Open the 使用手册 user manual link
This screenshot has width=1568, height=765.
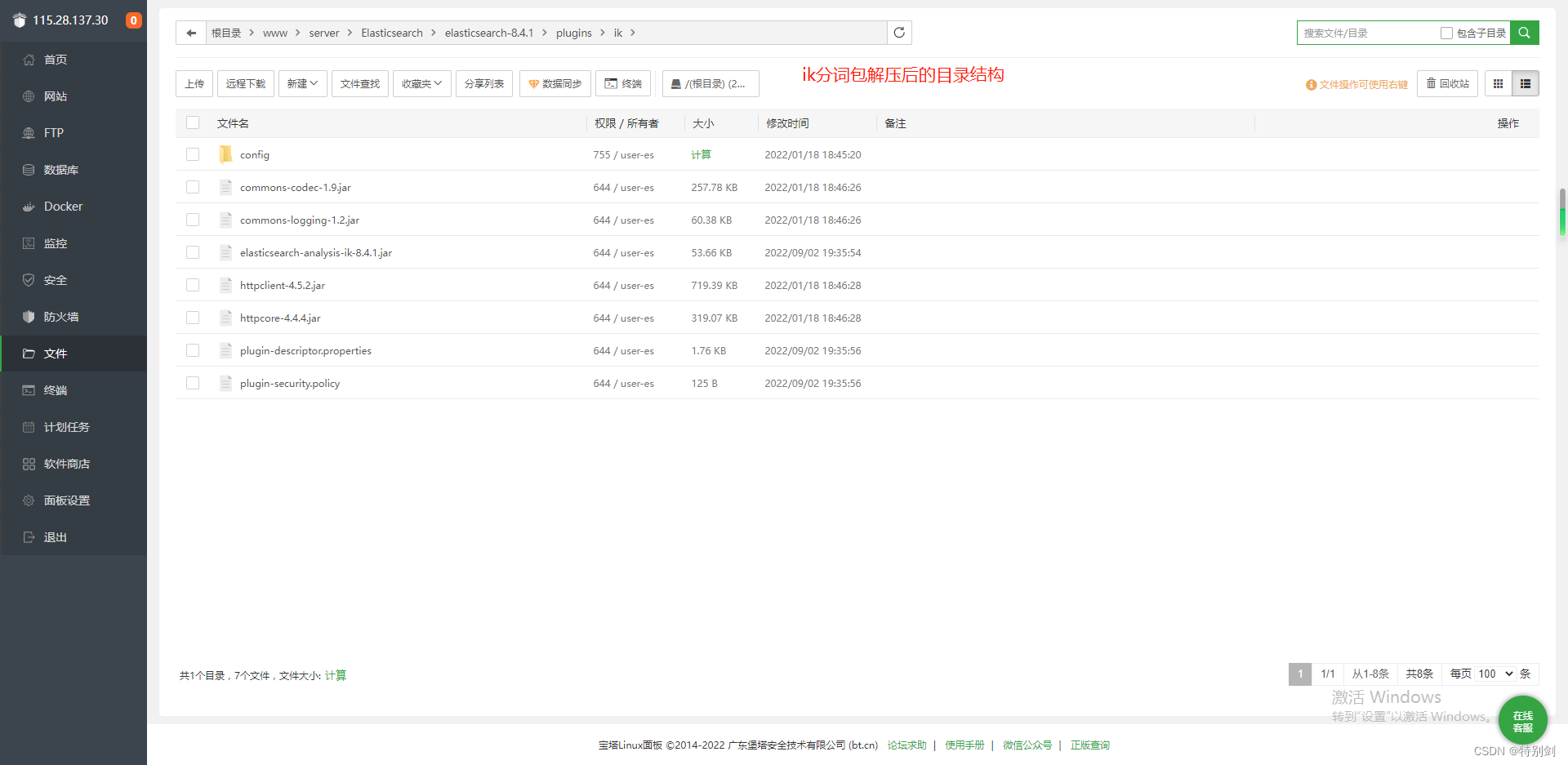964,745
